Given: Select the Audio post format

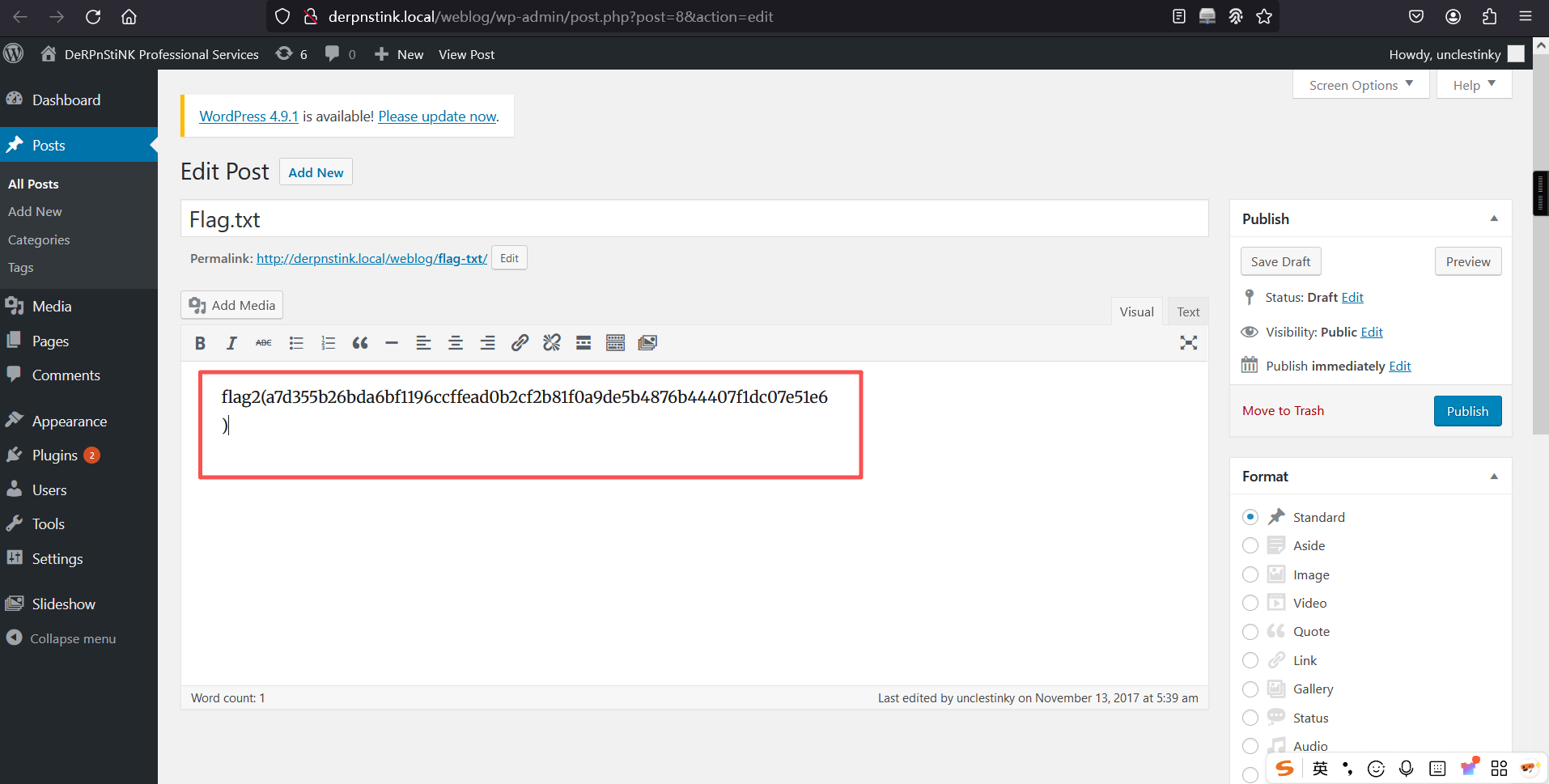Looking at the screenshot, I should 1250,746.
